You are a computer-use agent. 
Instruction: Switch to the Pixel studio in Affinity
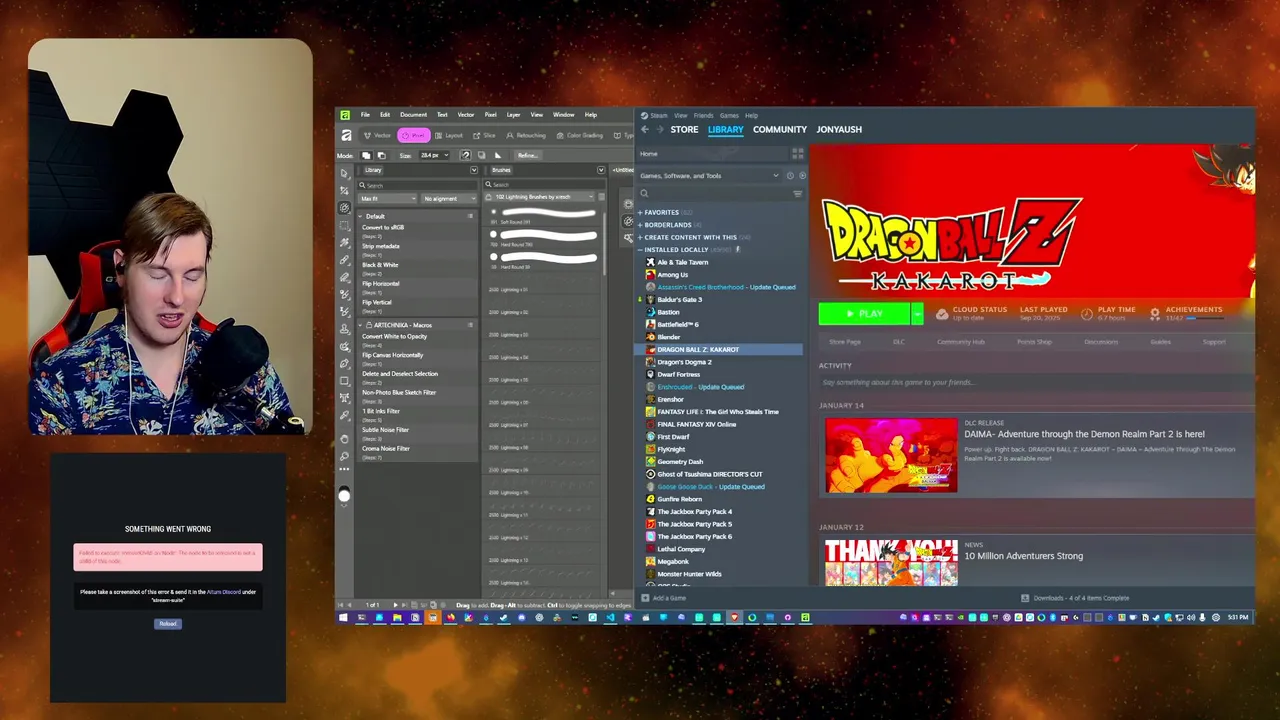[x=413, y=135]
